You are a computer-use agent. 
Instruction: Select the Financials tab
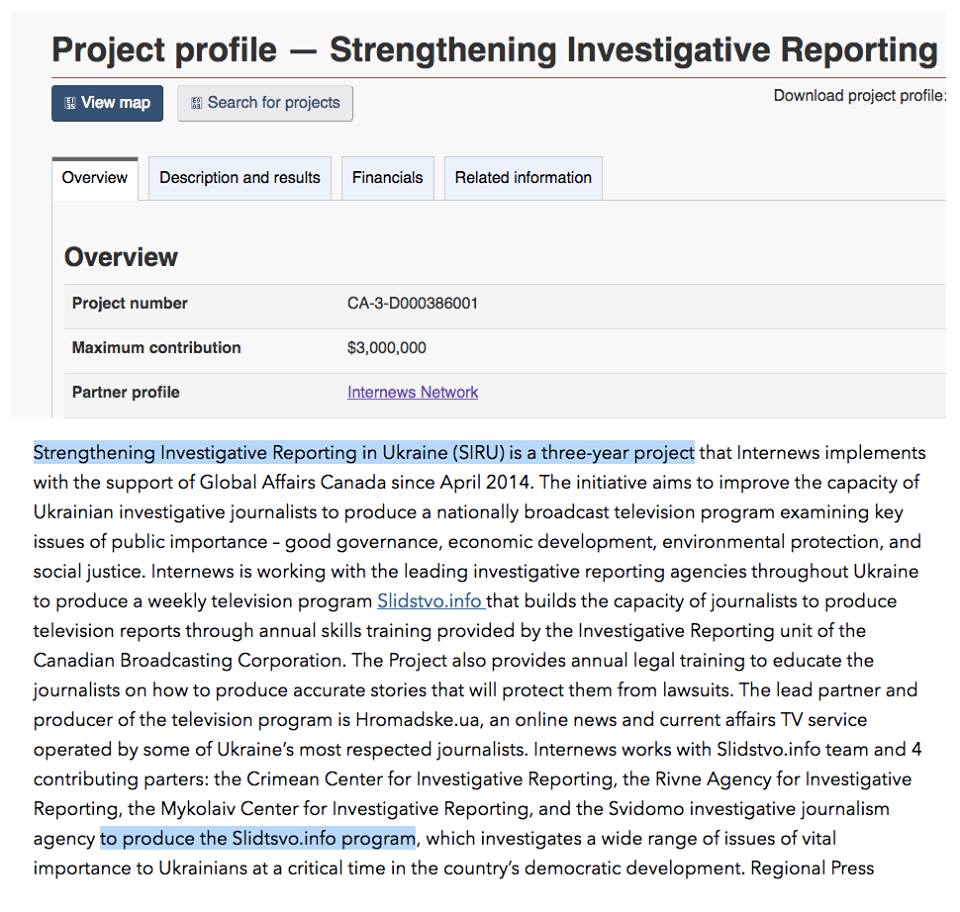coord(387,178)
